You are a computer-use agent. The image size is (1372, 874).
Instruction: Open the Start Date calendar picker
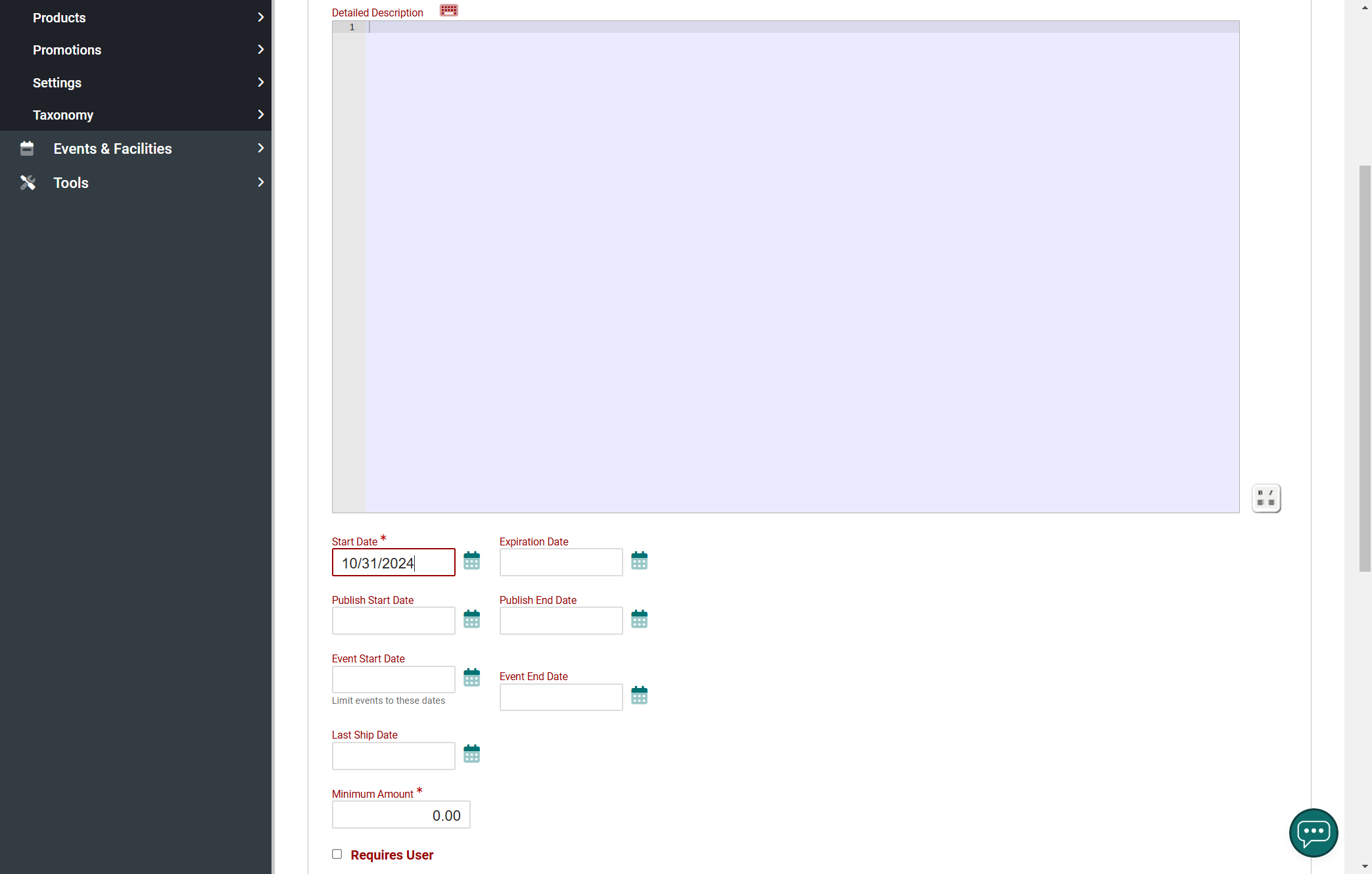(x=471, y=561)
